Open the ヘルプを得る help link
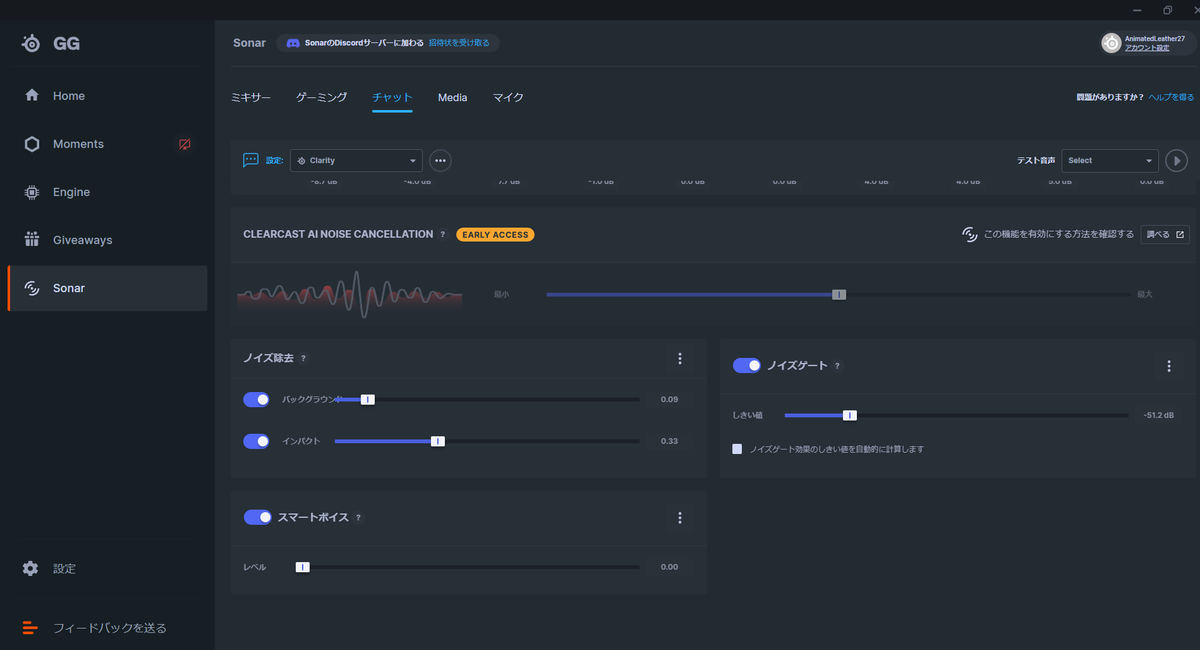 click(x=1171, y=97)
